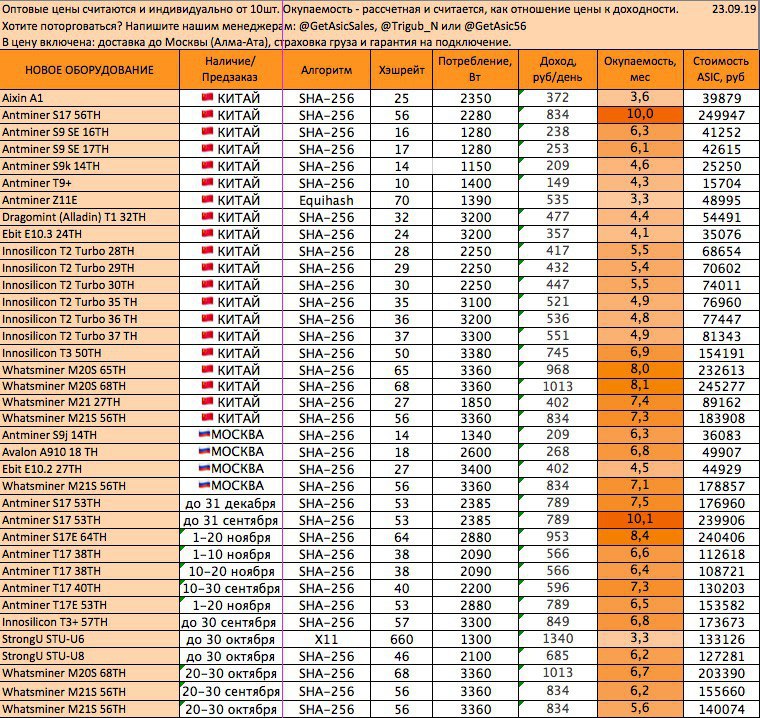The image size is (760, 718).
Task: Click the light '3,6' payback cell
Action: pos(640,97)
